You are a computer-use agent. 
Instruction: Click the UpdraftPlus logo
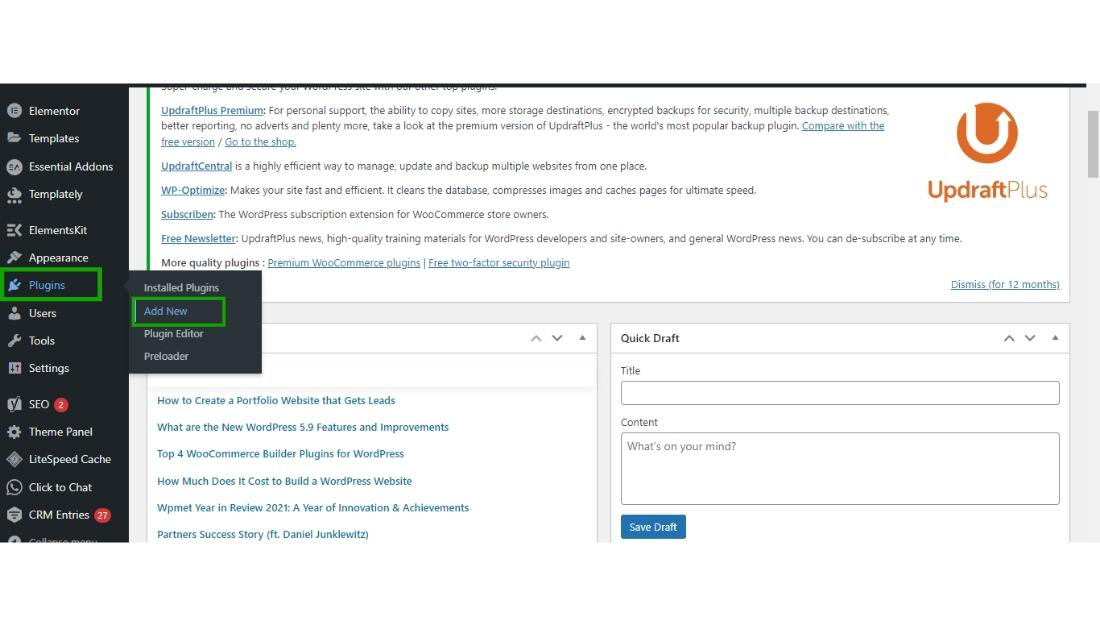click(987, 152)
